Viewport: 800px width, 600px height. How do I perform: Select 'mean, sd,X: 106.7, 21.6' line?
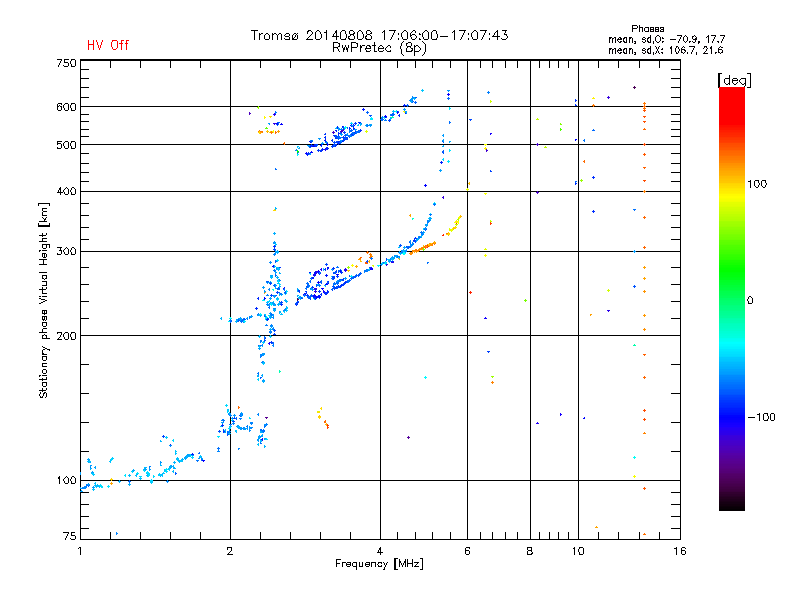[665, 50]
